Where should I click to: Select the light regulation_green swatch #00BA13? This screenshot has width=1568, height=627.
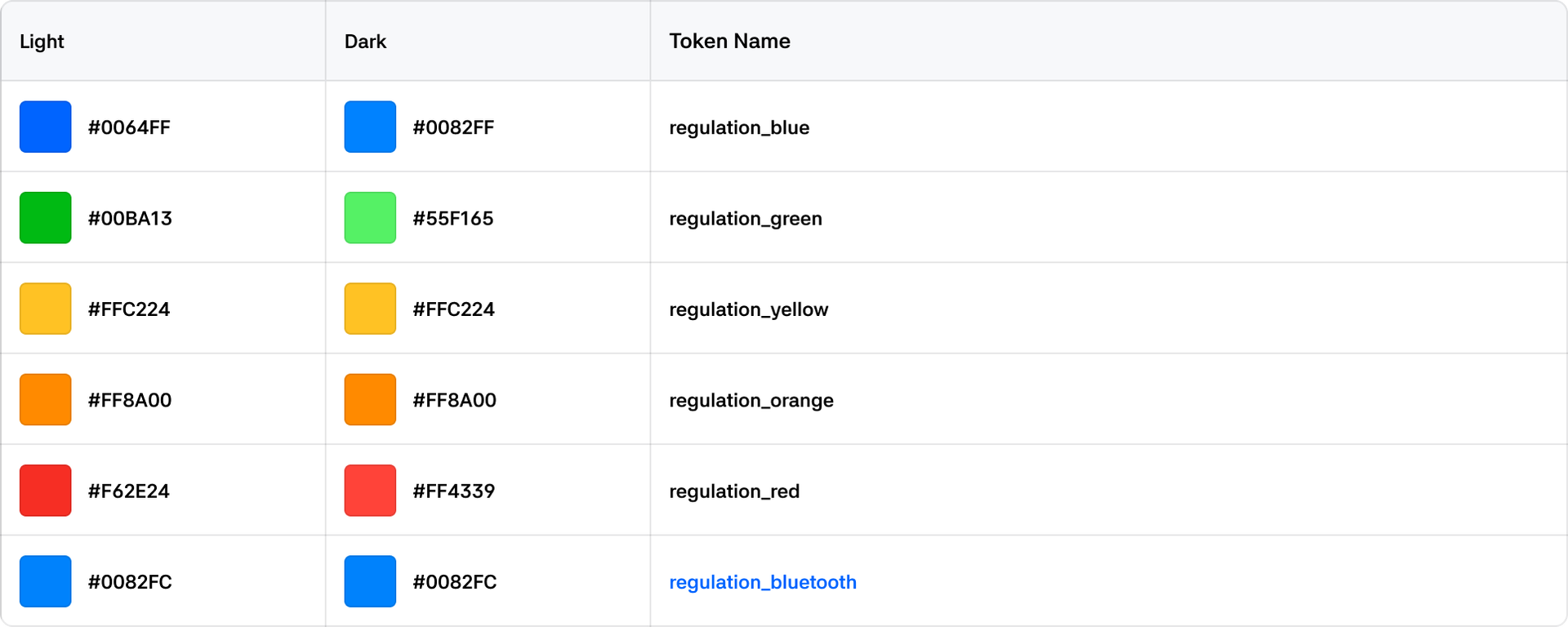(46, 218)
